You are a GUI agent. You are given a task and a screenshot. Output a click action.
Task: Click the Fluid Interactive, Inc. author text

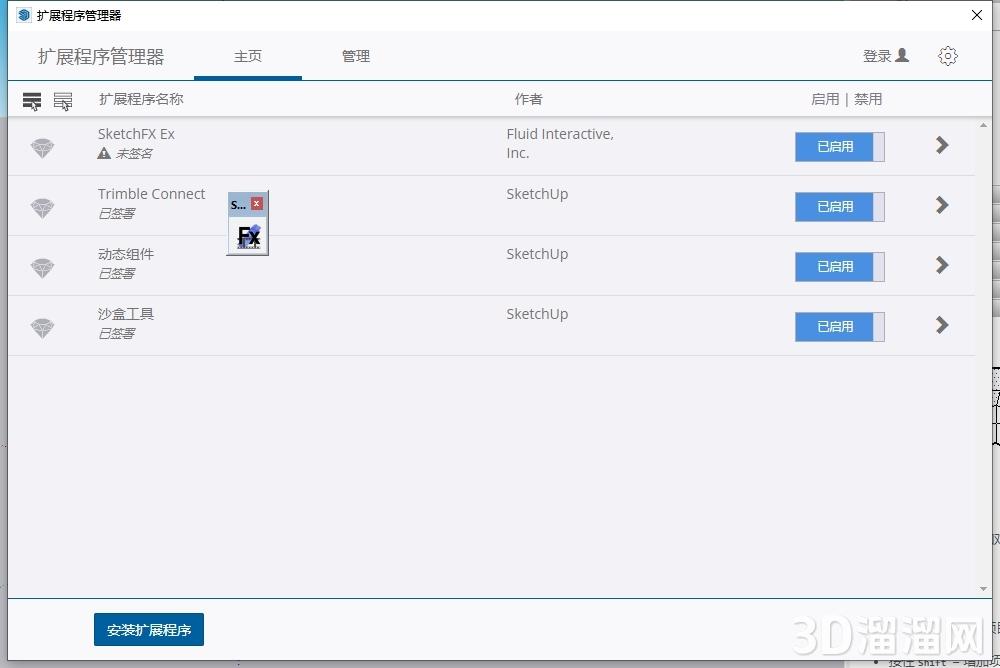[x=560, y=144]
